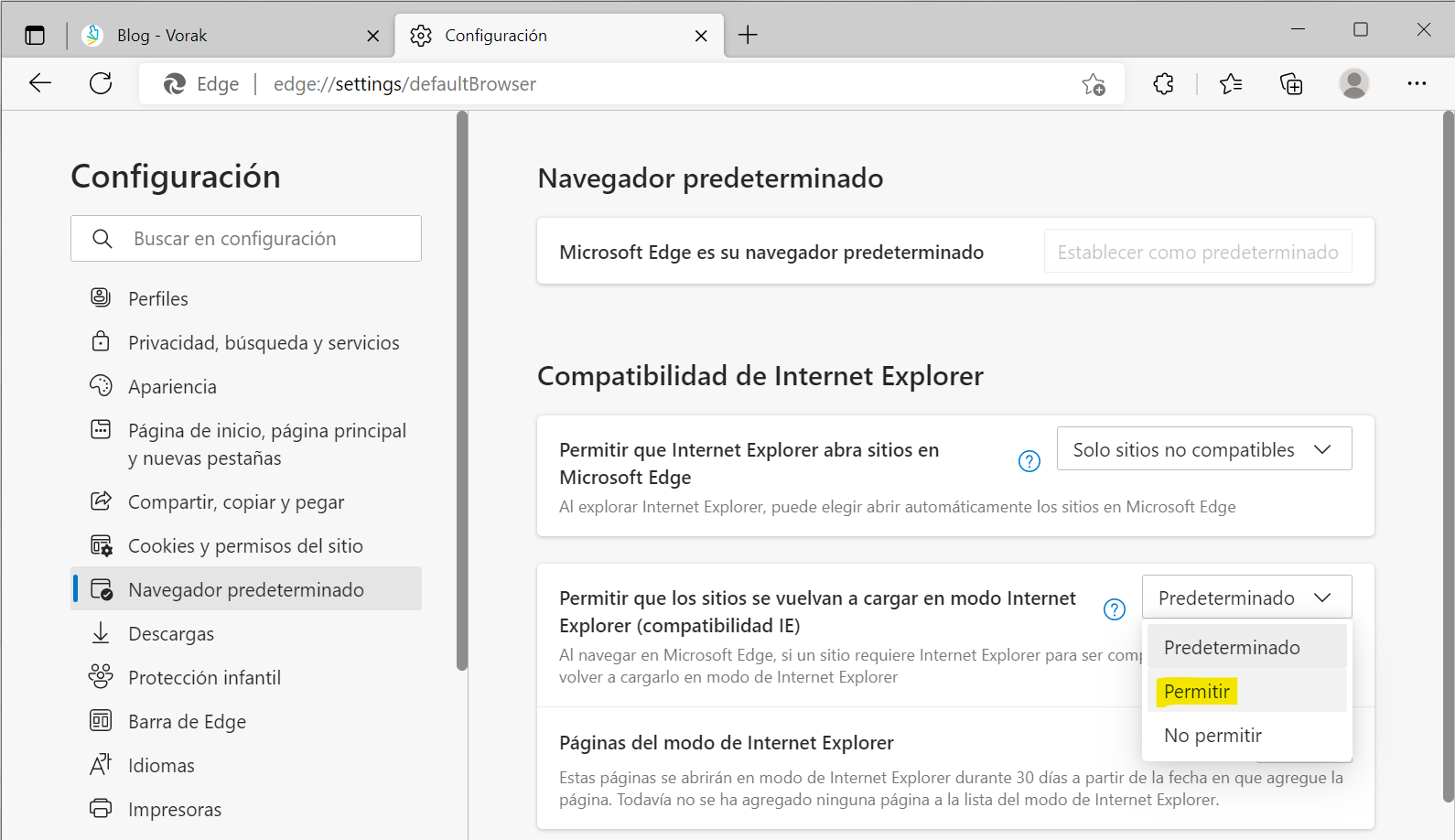Click the Edge site identity icon in address bar

[x=174, y=84]
